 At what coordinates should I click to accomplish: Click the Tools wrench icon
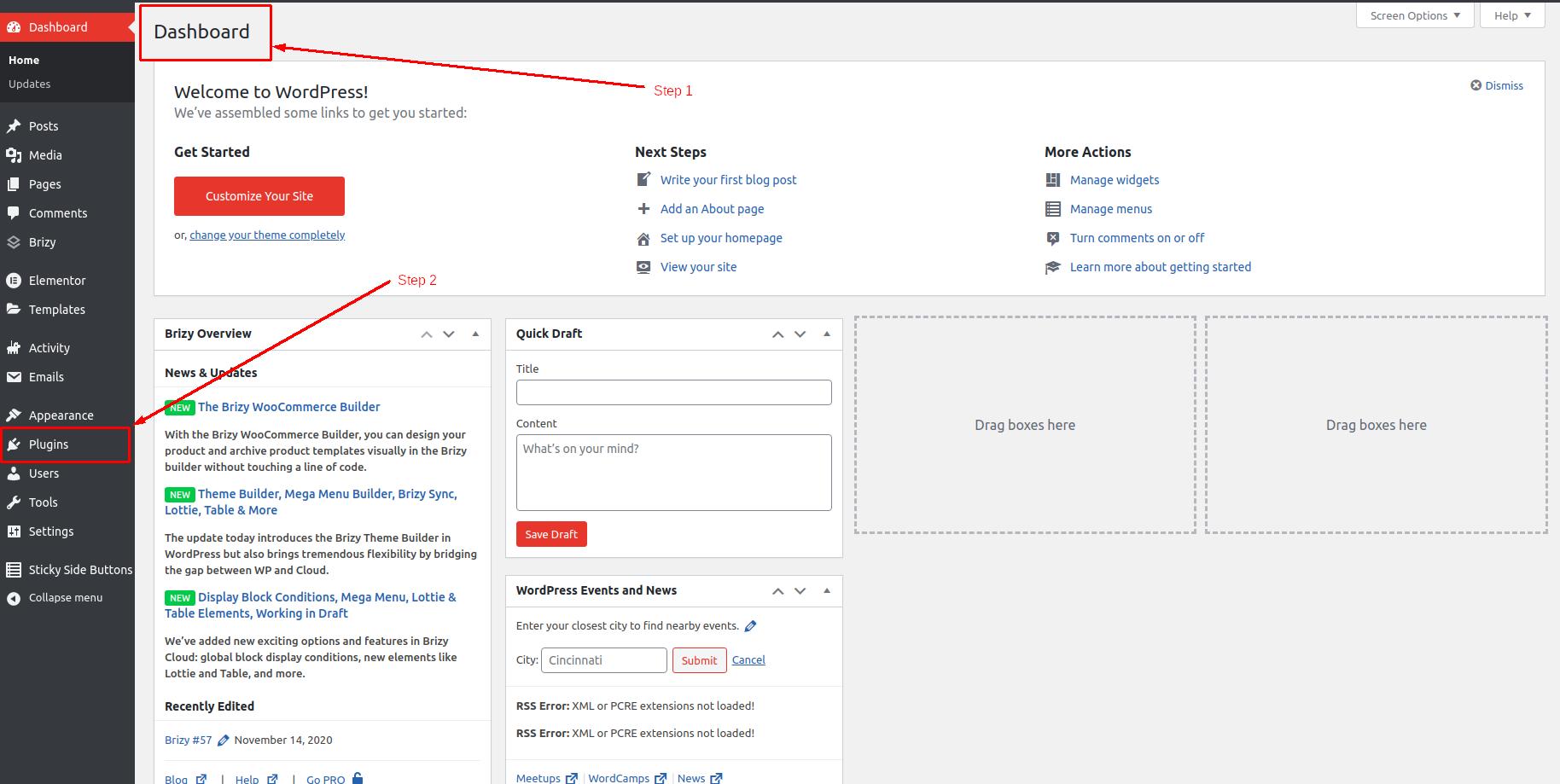(x=14, y=502)
